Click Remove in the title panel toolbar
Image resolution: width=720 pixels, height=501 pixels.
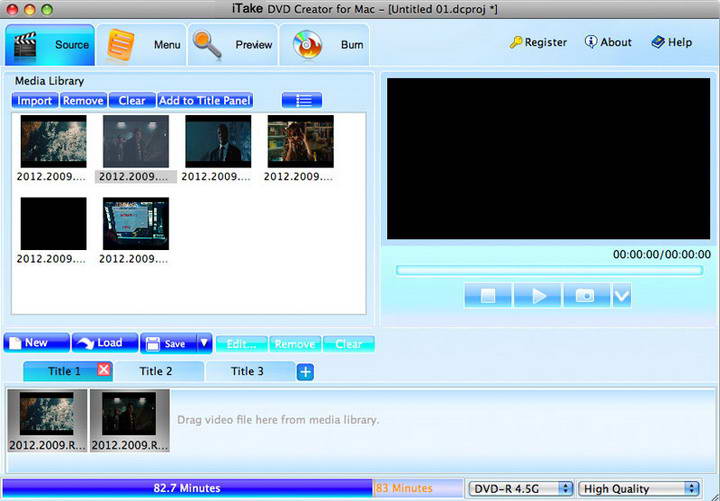295,344
